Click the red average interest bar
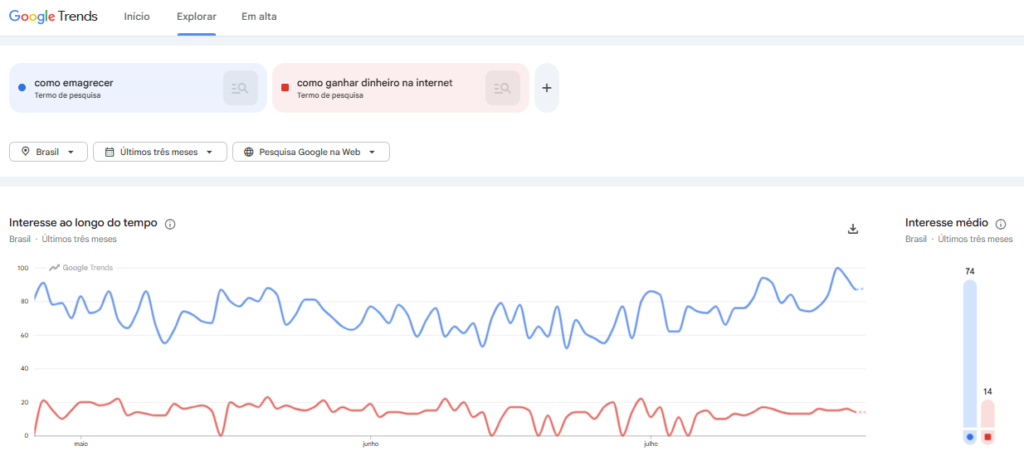1024x475 pixels. point(987,414)
